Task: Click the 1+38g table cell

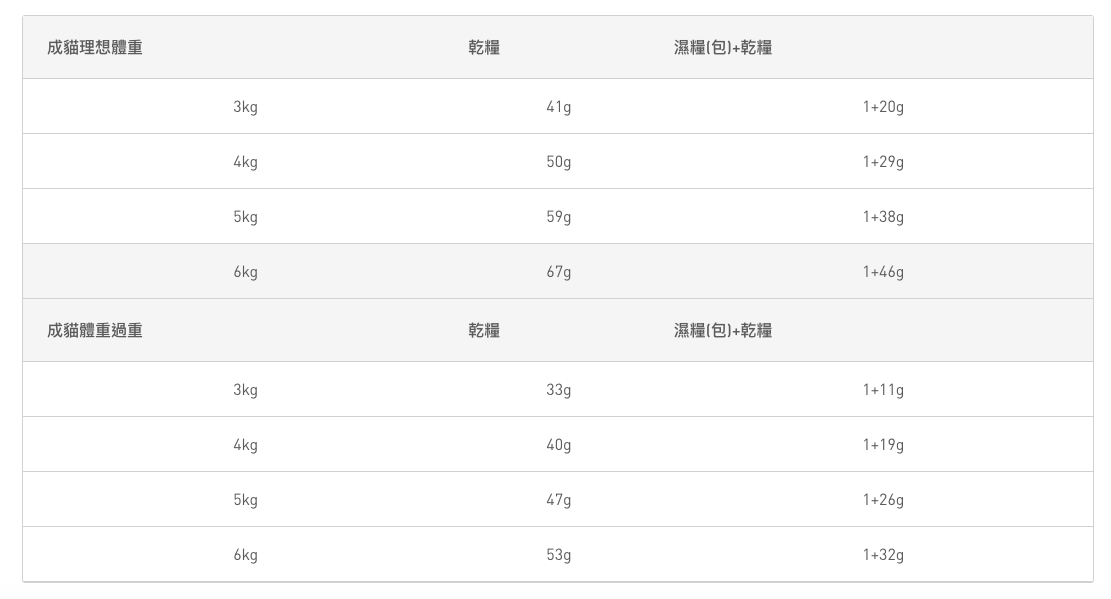Action: coord(883,217)
